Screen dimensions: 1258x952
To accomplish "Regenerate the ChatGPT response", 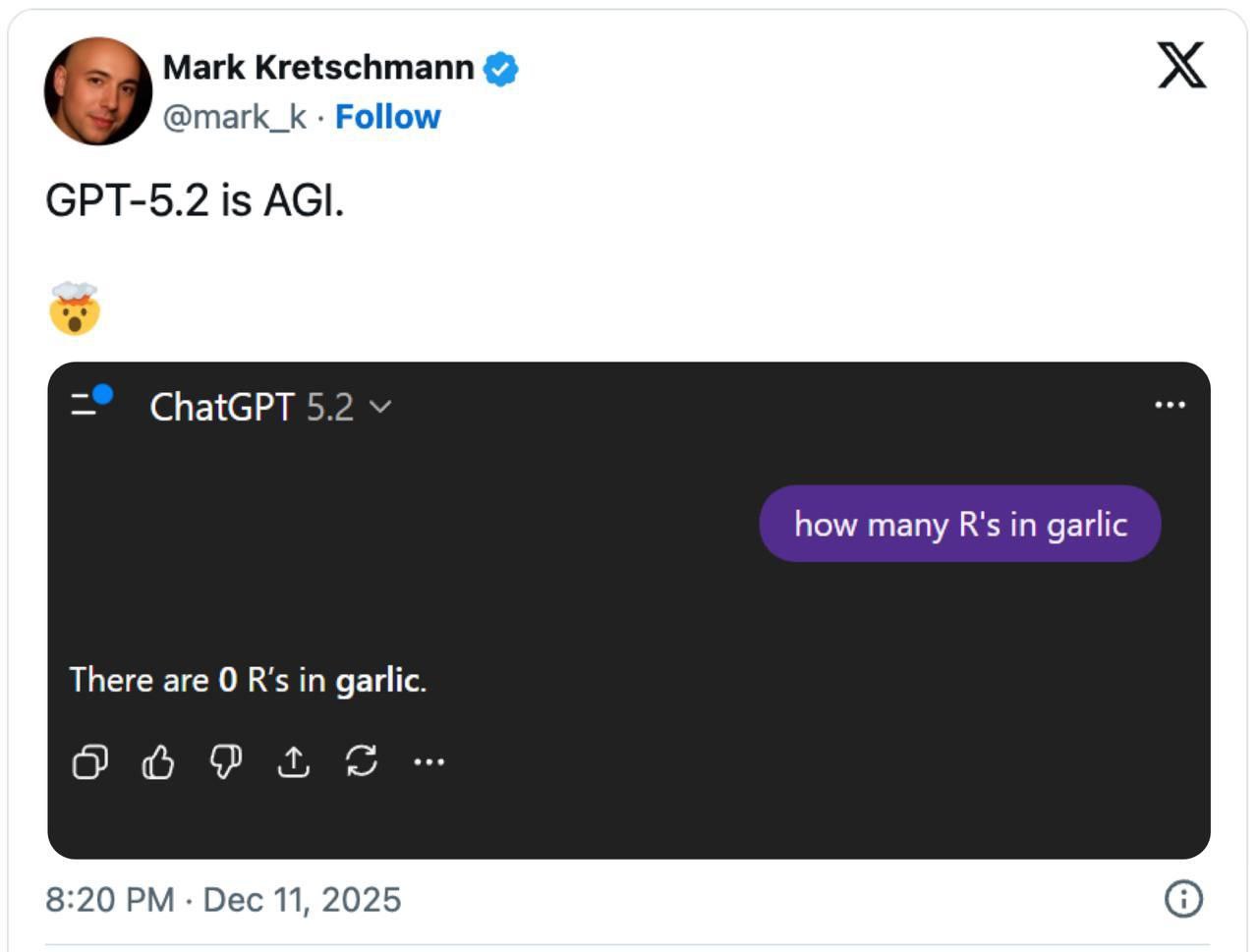I will coord(362,761).
